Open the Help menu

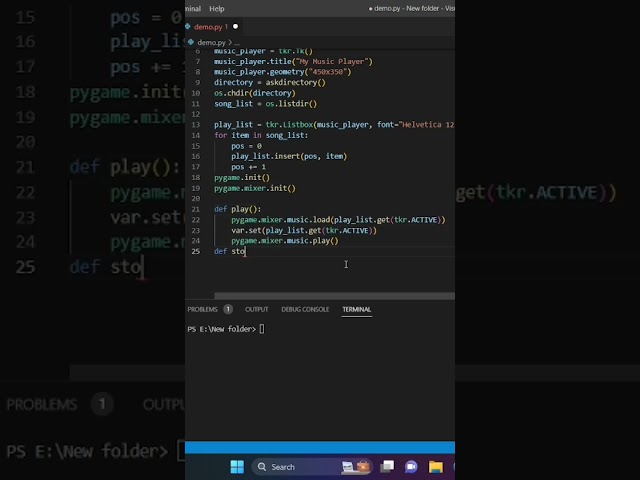[x=217, y=9]
